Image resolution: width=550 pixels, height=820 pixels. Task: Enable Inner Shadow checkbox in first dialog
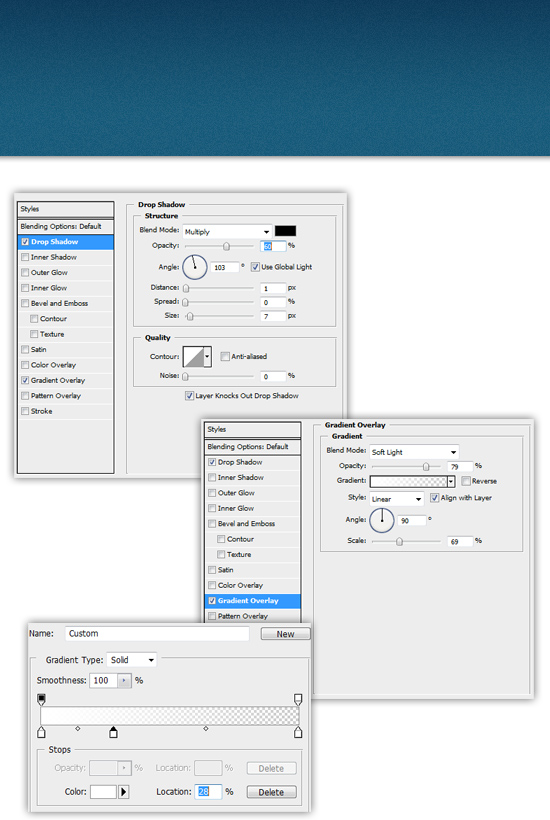[x=25, y=257]
